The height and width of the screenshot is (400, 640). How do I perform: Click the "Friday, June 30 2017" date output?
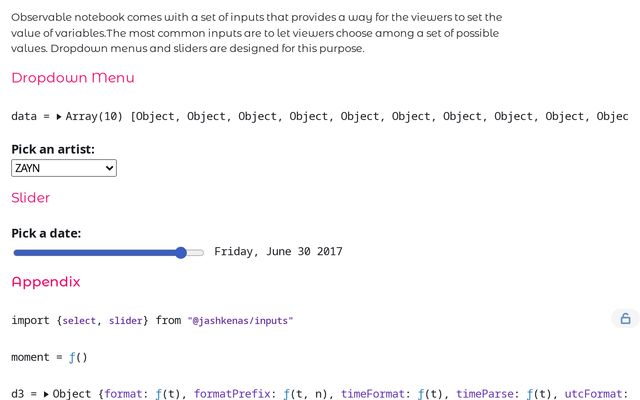coord(278,252)
